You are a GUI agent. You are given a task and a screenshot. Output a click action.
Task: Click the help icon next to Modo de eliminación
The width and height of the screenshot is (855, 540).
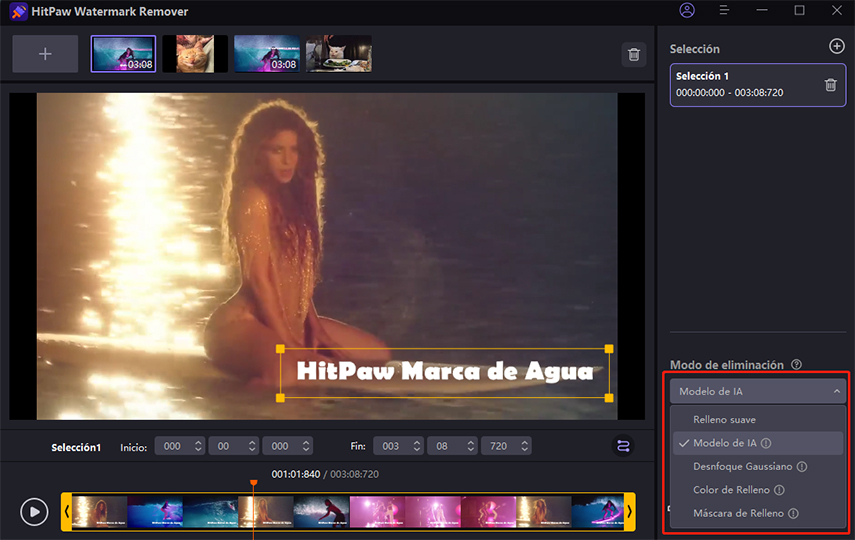(x=796, y=365)
